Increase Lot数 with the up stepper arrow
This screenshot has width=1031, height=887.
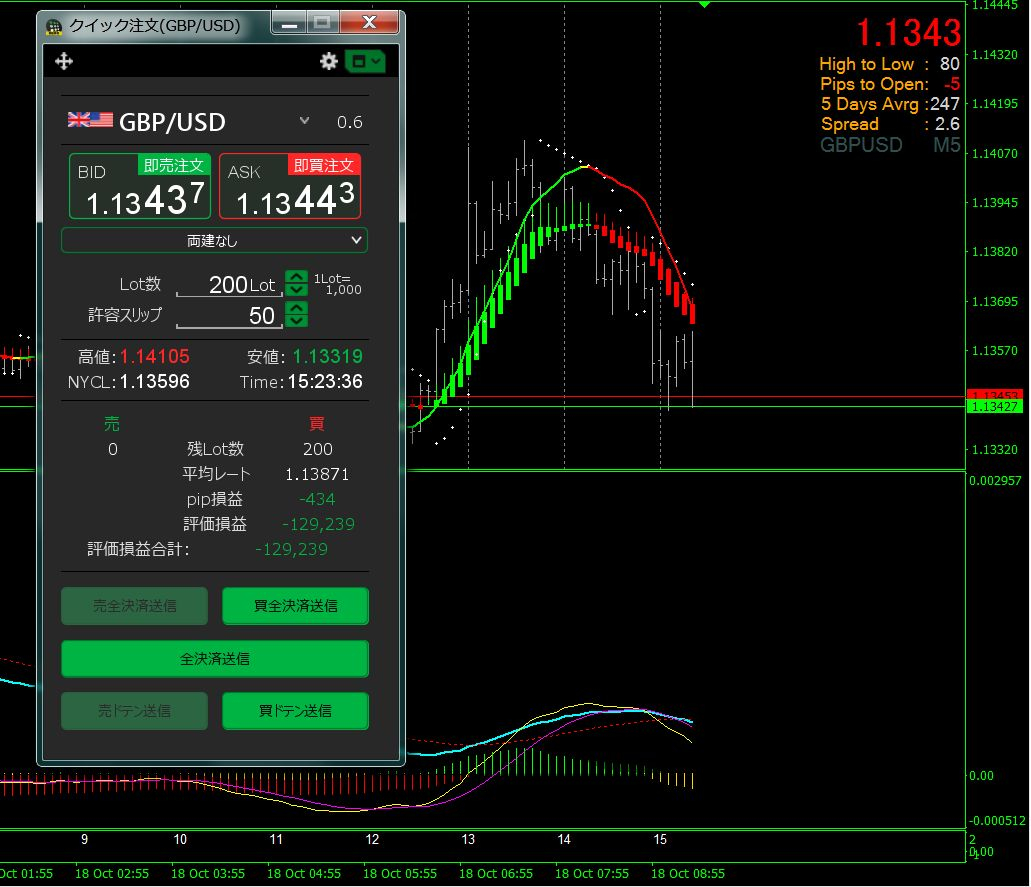click(x=296, y=277)
